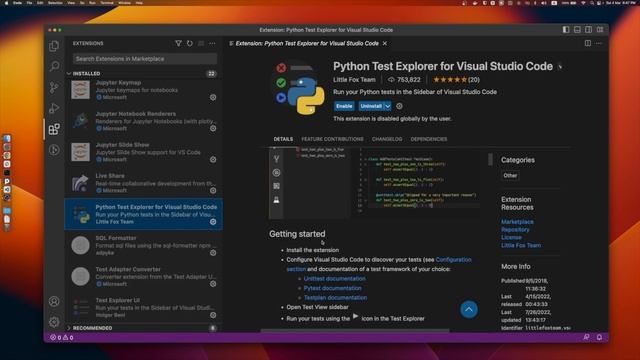Click errors and warnings status bar indicator
Image resolution: width=640 pixels, height=360 pixels.
coord(62,338)
